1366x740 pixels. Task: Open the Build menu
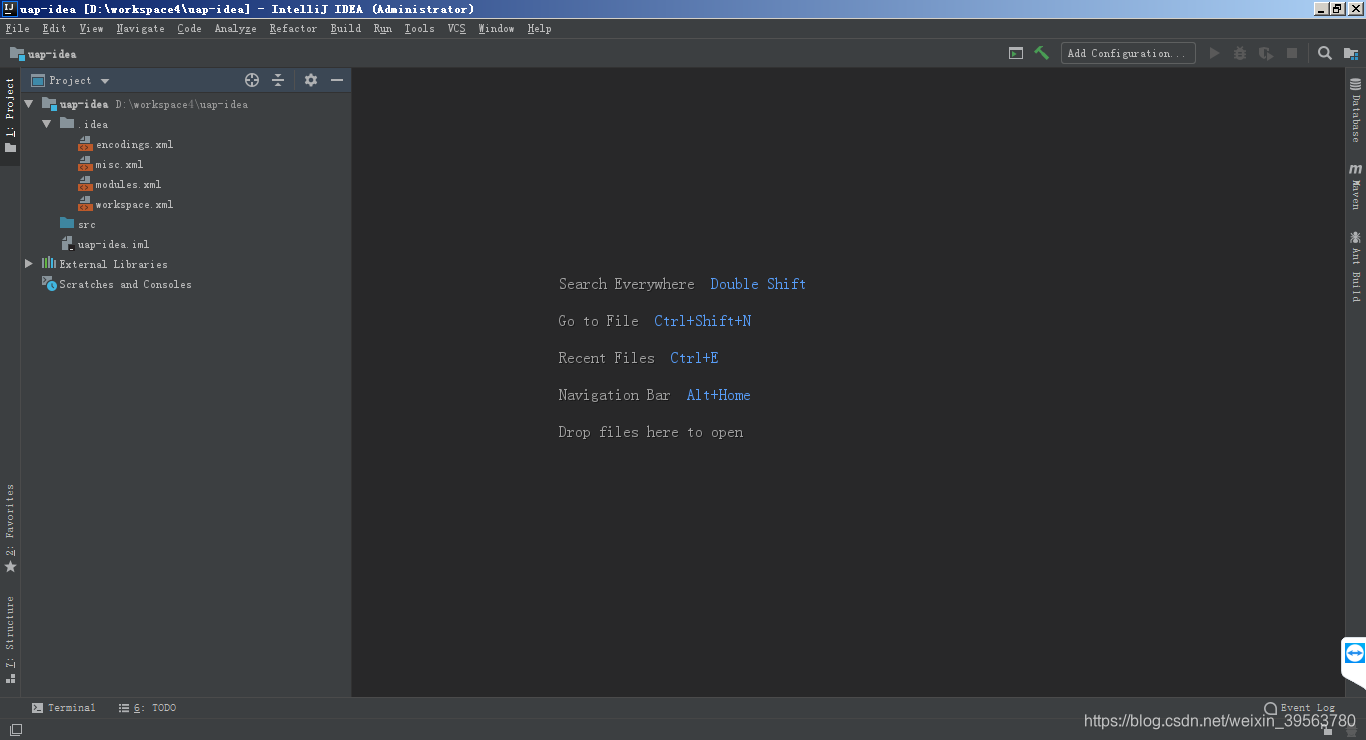345,28
